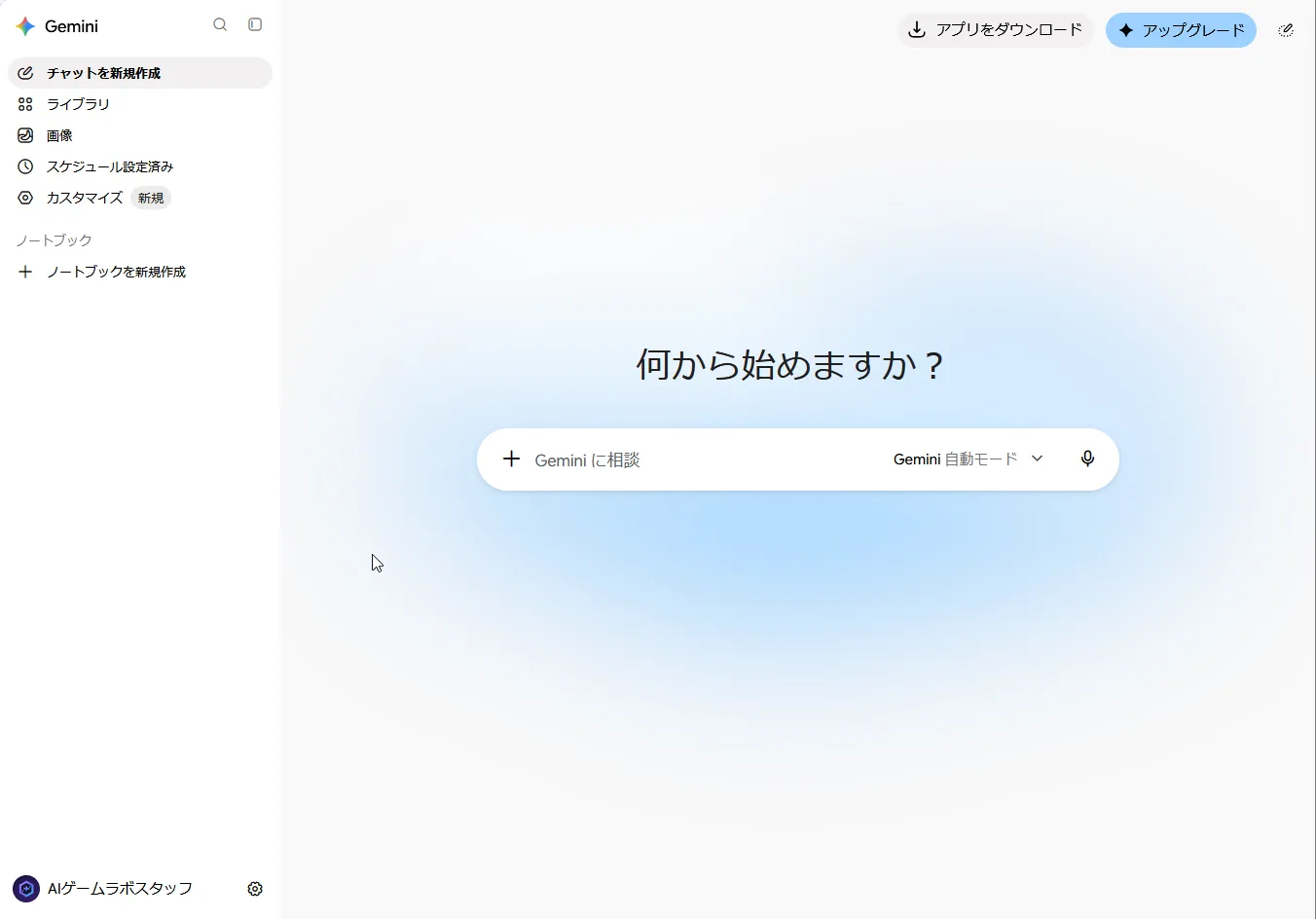Open the sidebar search icon

click(x=220, y=24)
